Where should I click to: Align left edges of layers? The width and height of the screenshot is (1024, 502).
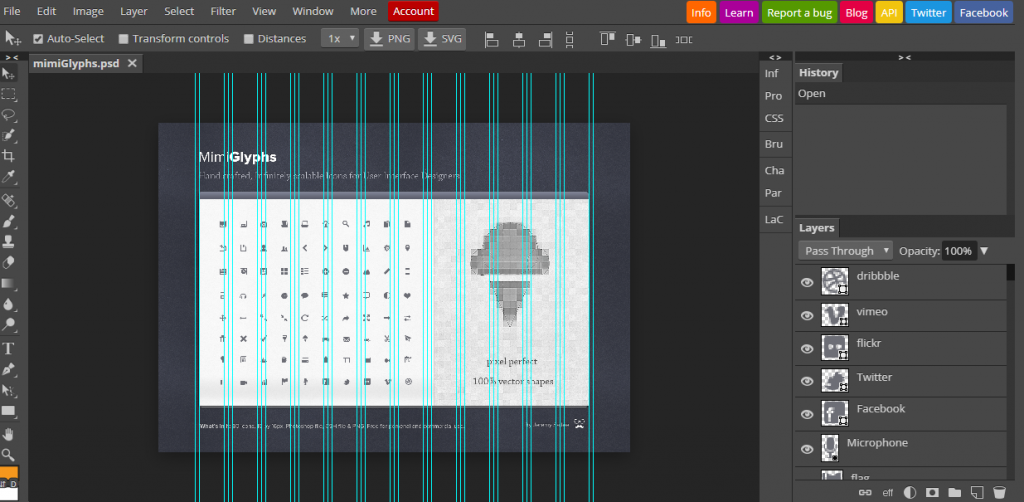[x=492, y=40]
